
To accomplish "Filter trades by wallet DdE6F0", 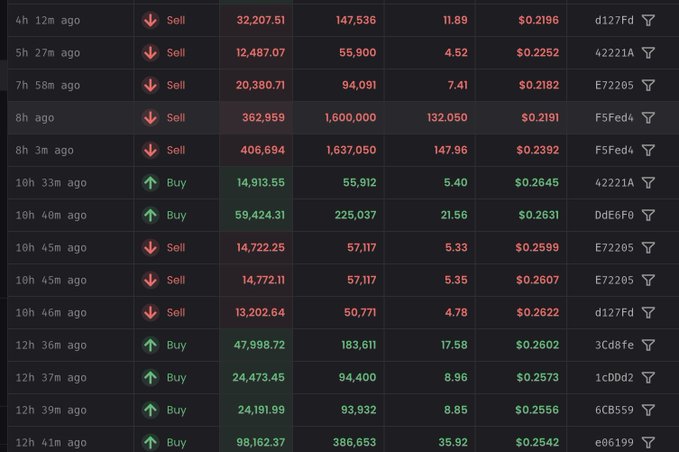I will click(x=648, y=215).
